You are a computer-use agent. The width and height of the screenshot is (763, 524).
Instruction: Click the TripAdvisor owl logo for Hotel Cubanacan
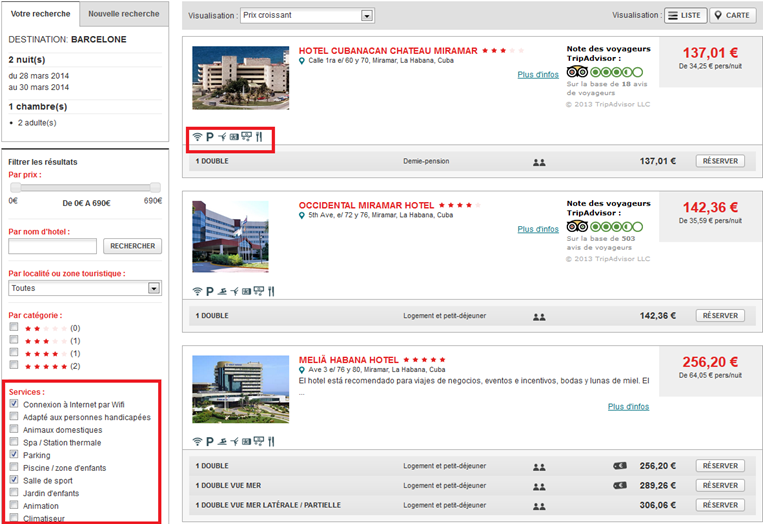coord(578,72)
